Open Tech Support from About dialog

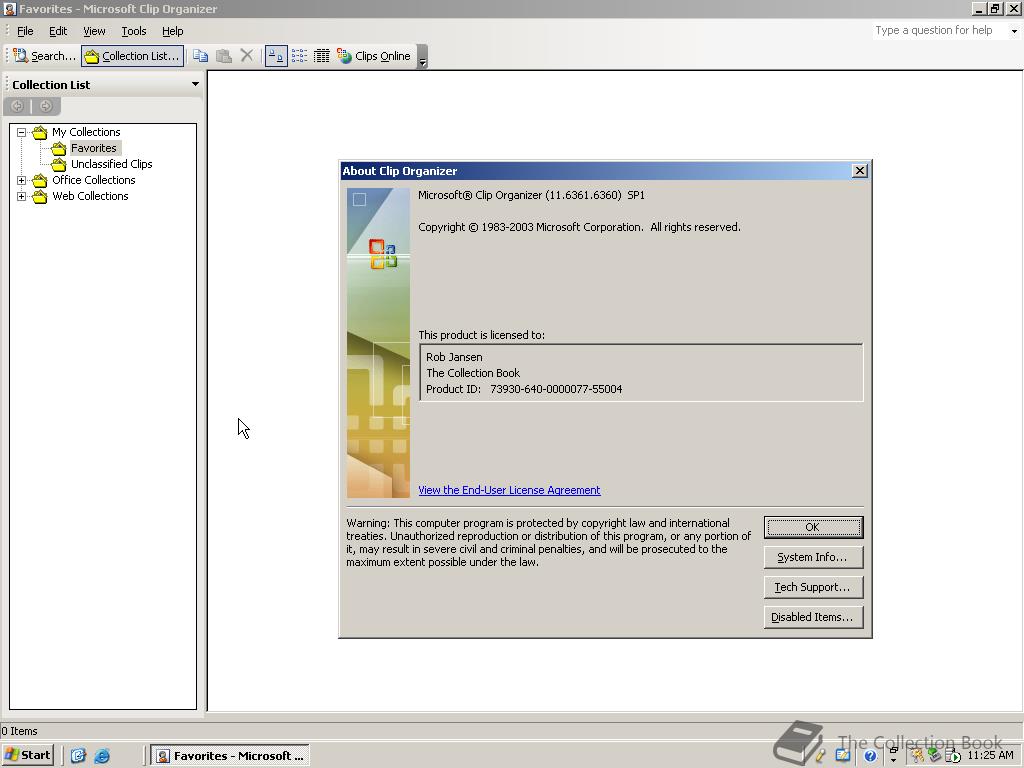(x=813, y=587)
